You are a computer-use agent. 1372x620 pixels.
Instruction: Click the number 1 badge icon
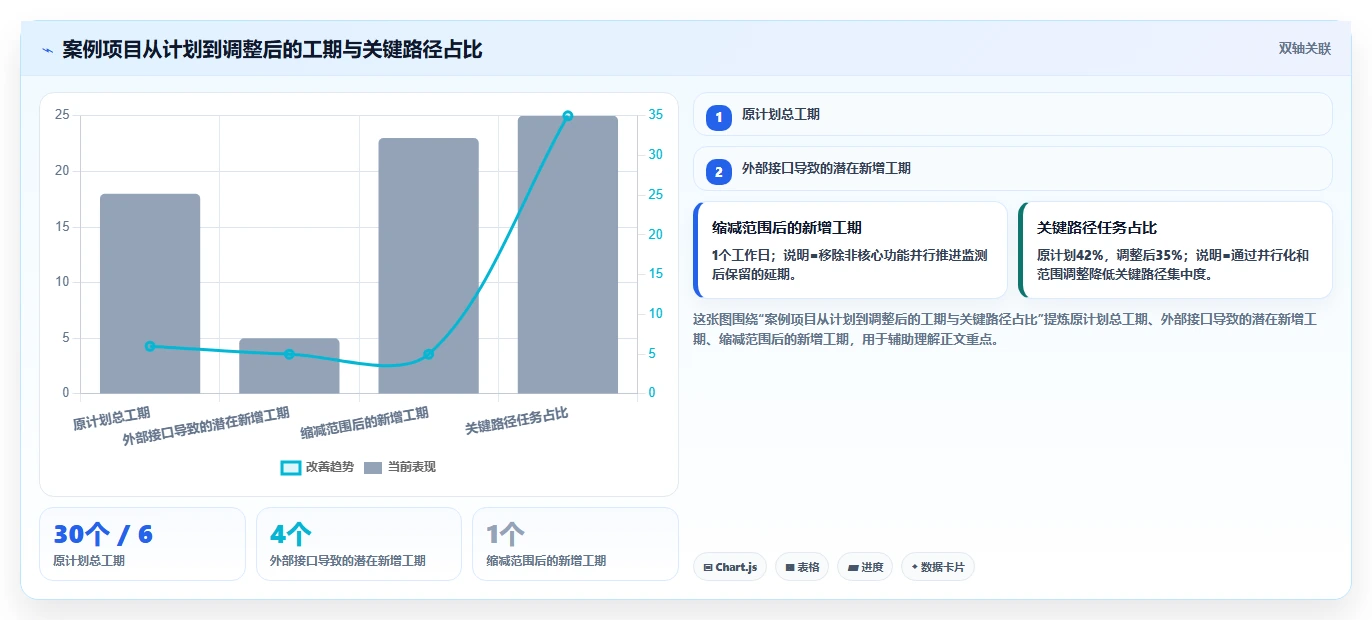point(718,118)
